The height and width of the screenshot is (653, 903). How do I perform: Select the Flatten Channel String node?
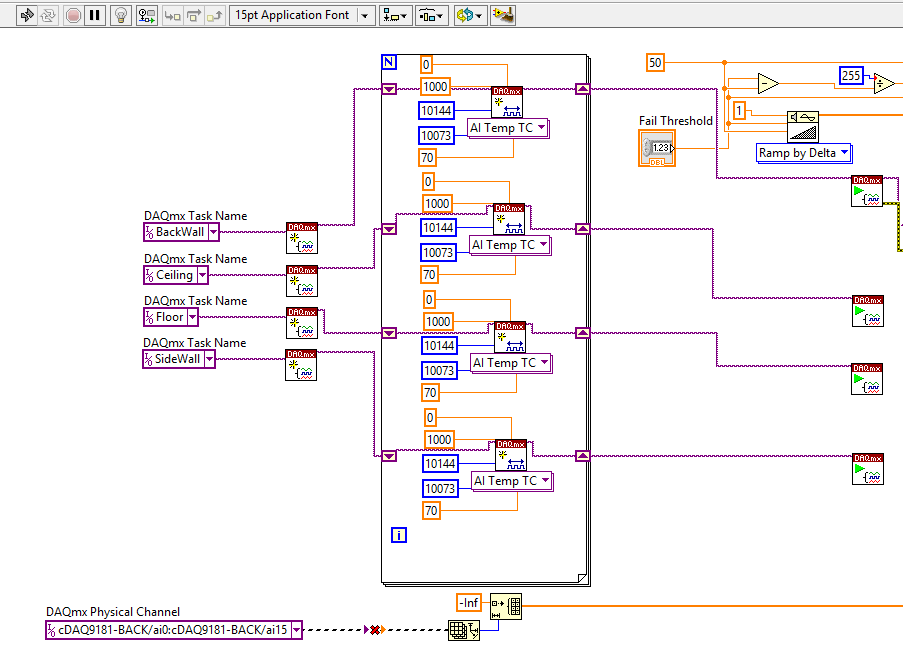coord(464,631)
